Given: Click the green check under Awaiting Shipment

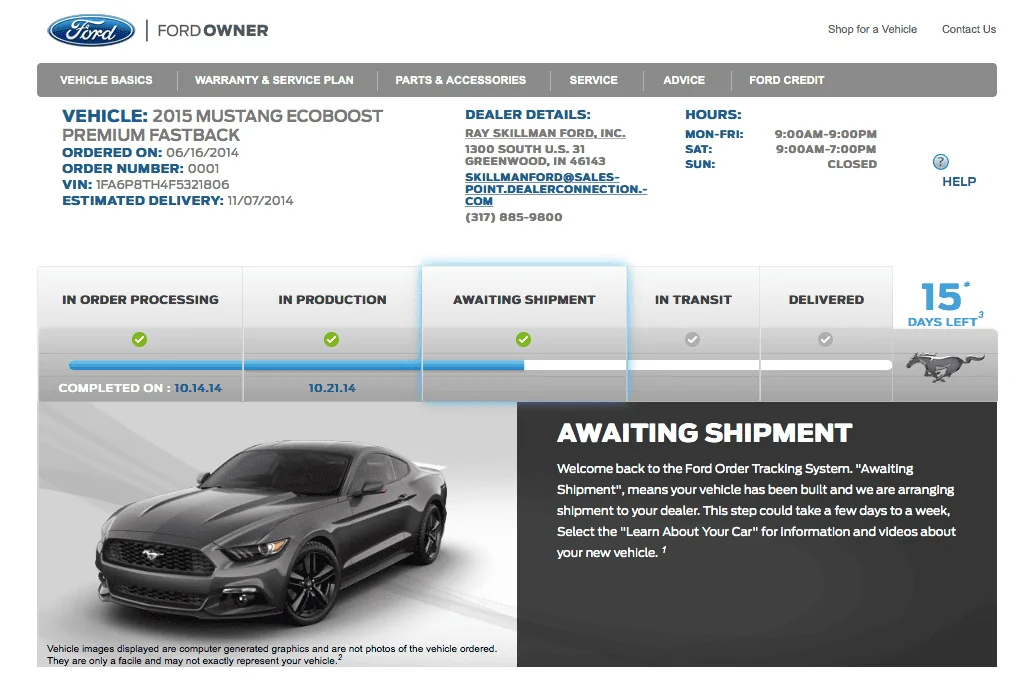Looking at the screenshot, I should [x=523, y=339].
